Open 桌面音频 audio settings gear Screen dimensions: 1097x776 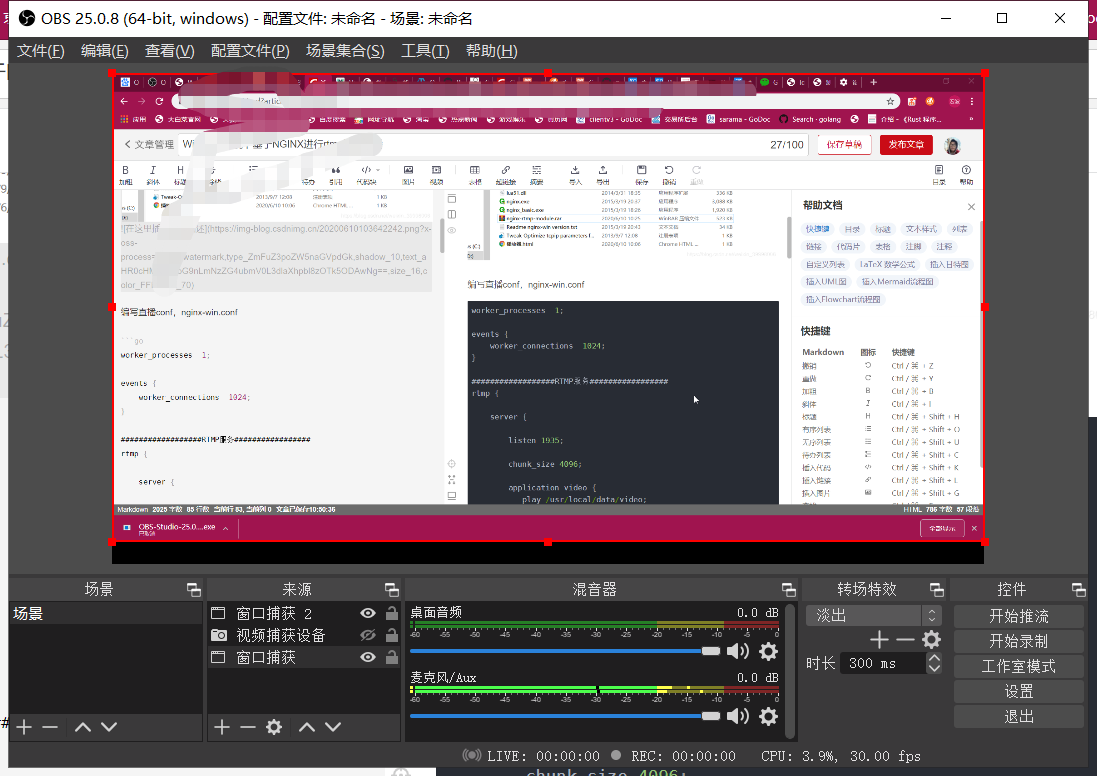768,651
